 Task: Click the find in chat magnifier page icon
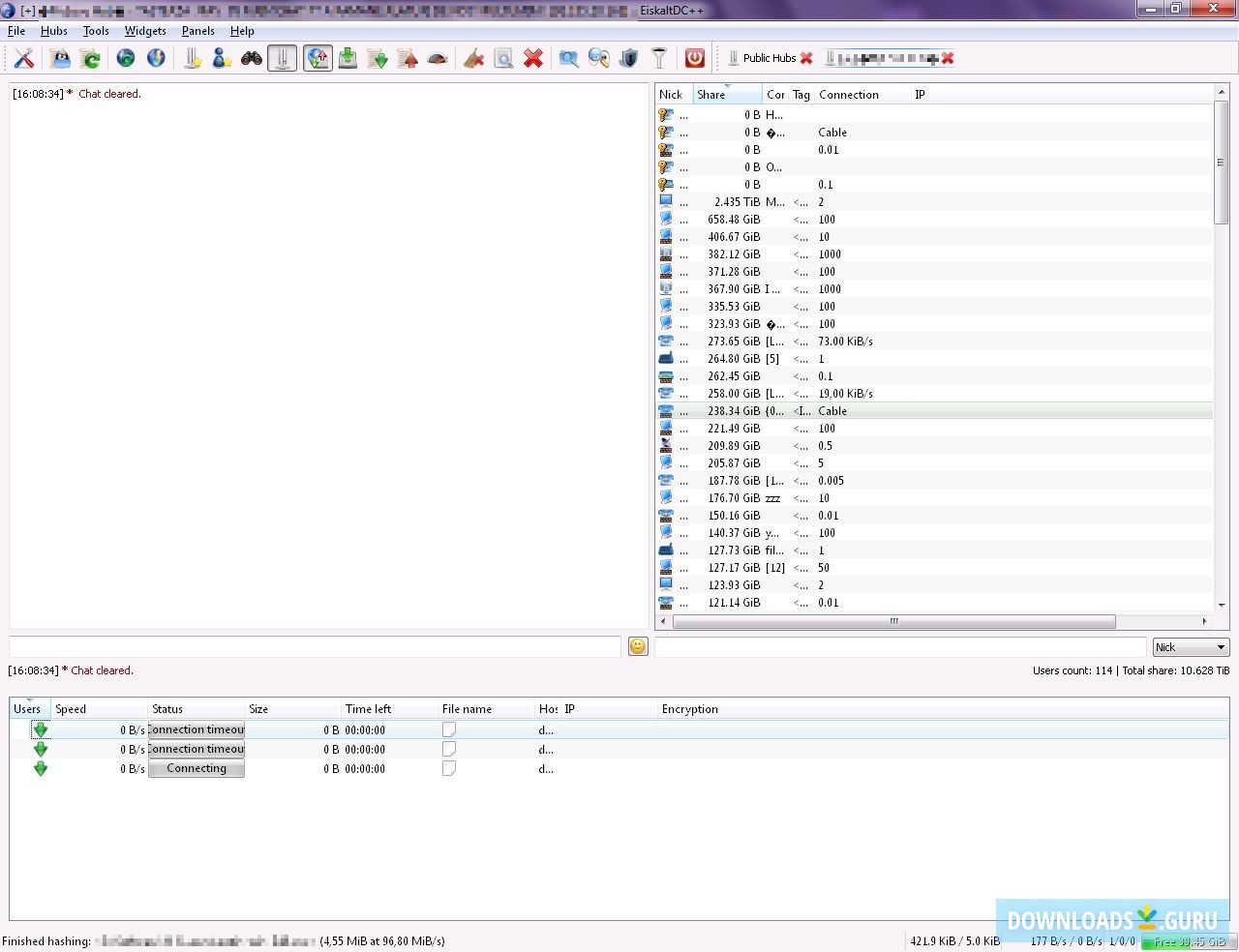coord(503,58)
